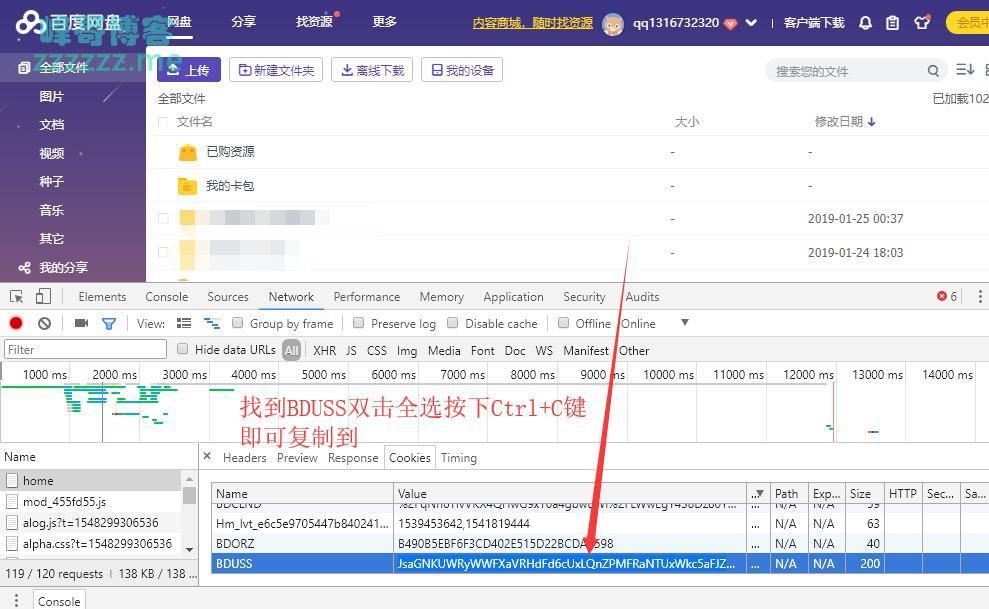Check the select-all files checkbox
989x609 pixels.
click(x=163, y=122)
